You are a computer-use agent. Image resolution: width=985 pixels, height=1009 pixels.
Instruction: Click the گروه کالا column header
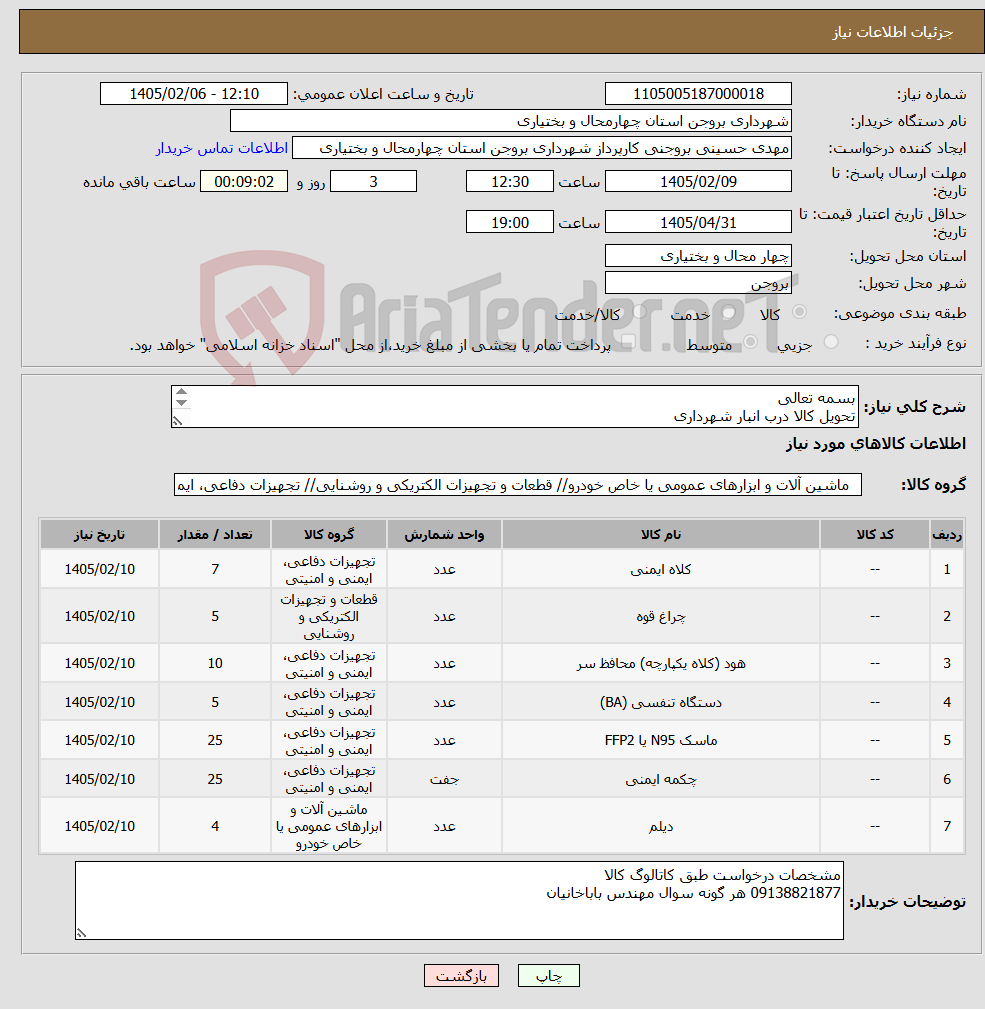click(329, 534)
